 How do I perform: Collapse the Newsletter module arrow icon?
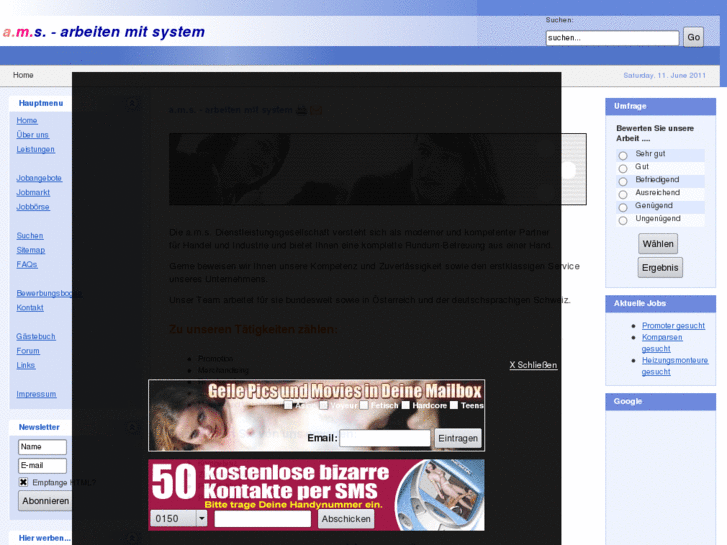pyautogui.click(x=132, y=428)
